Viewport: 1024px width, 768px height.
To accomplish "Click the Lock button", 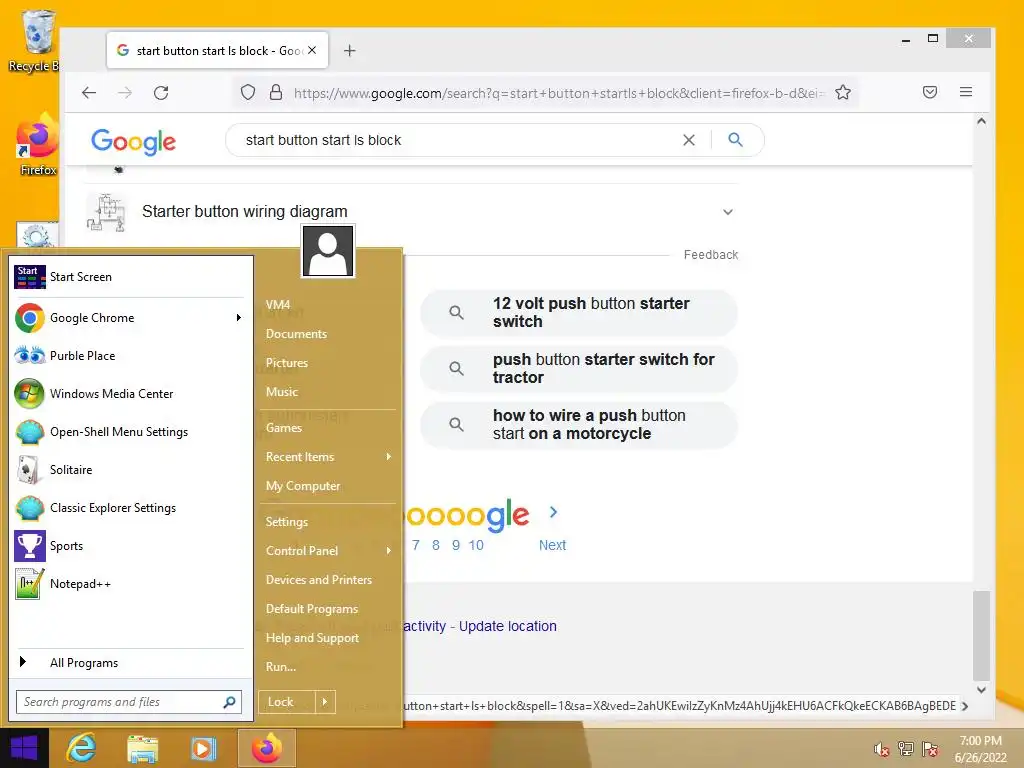I will [287, 702].
